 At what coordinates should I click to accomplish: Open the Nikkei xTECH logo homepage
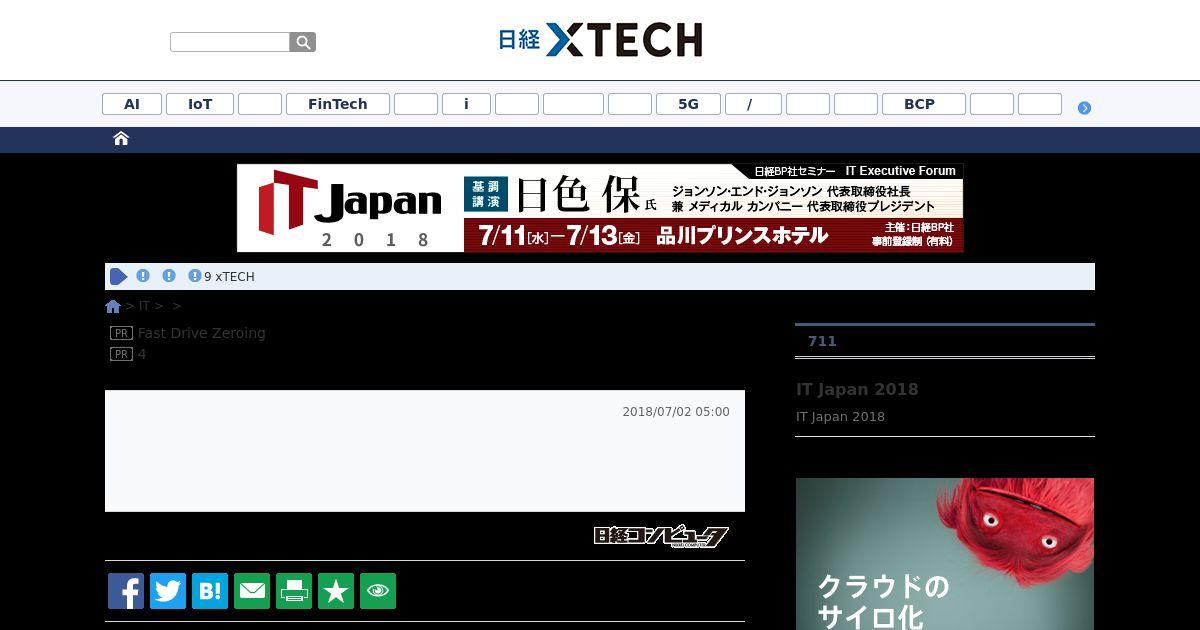tap(600, 40)
